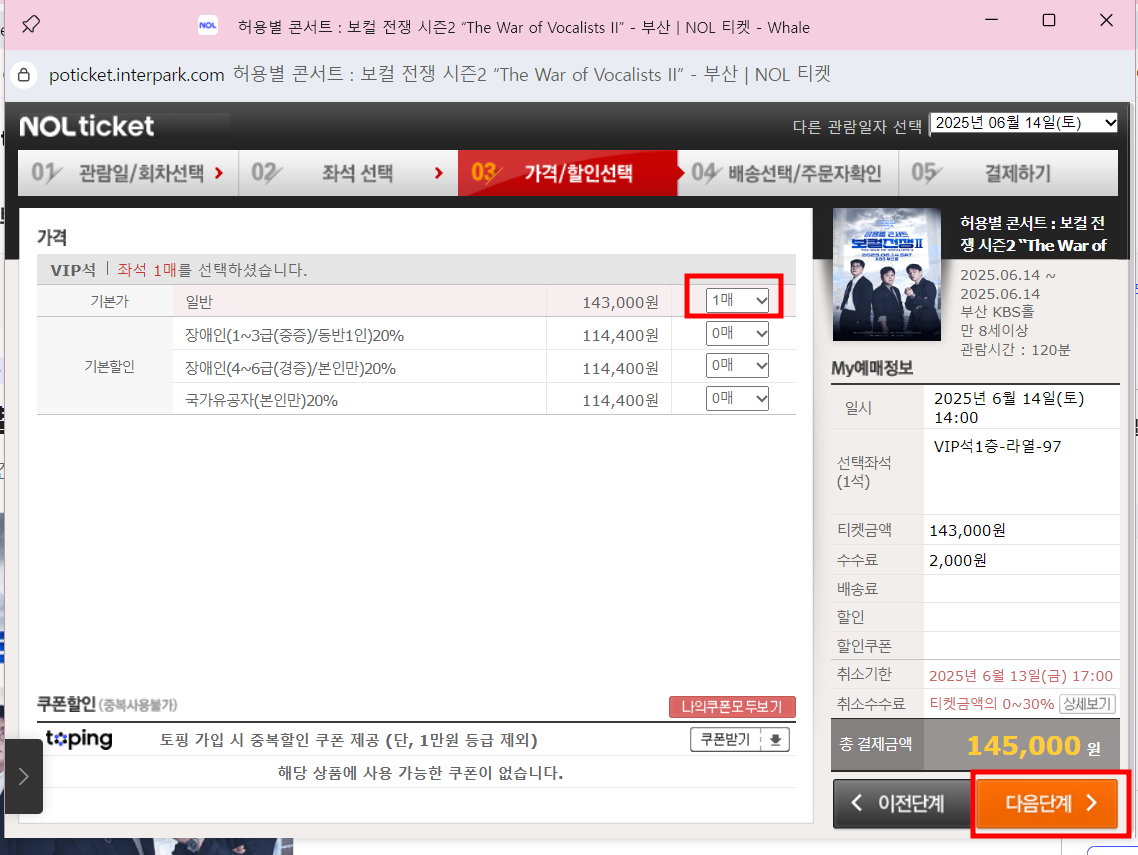Screen dimensions: 1138x855
Task: Click the pin window icon
Action: click(30, 25)
